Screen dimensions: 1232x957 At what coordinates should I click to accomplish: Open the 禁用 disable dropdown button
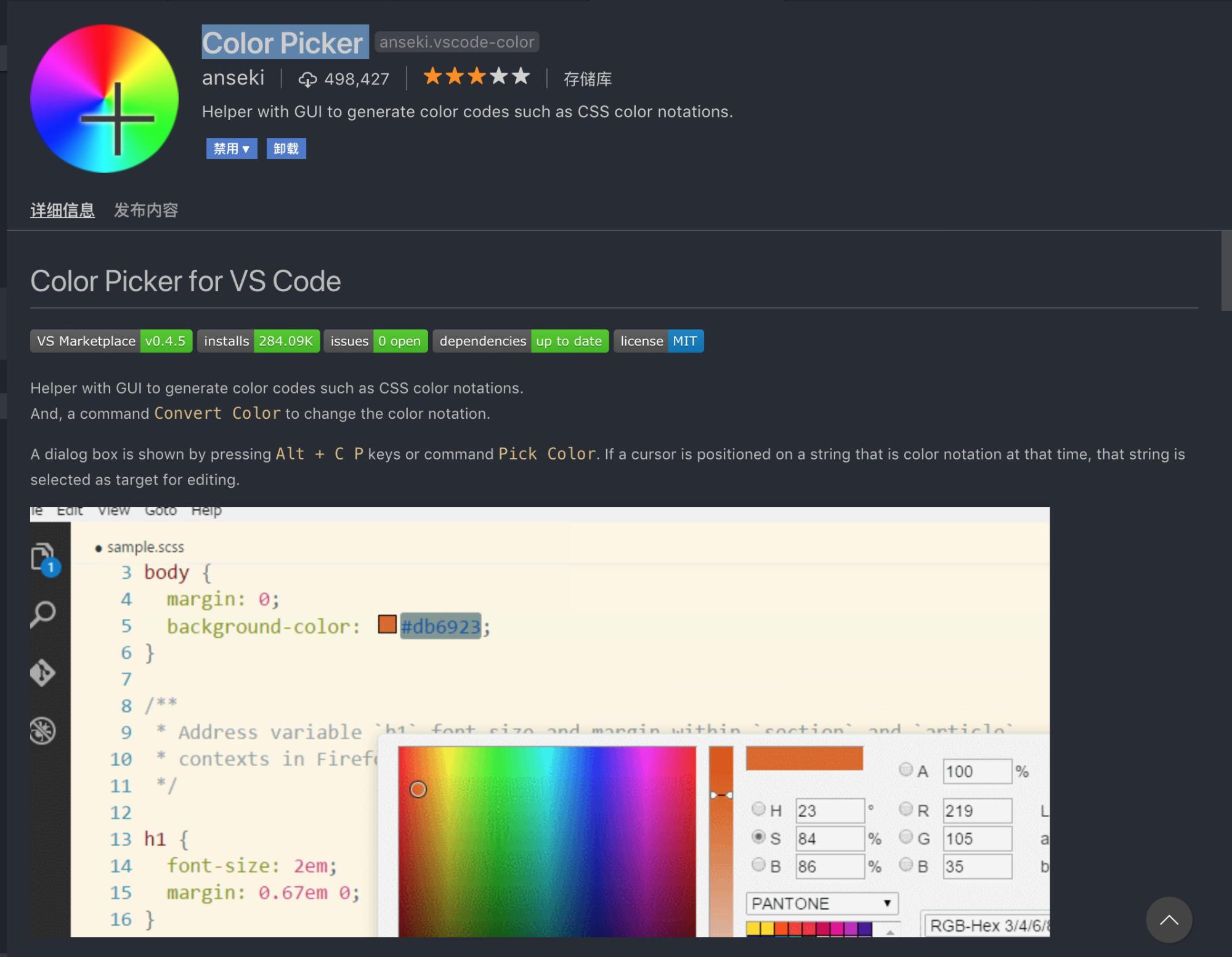point(232,148)
